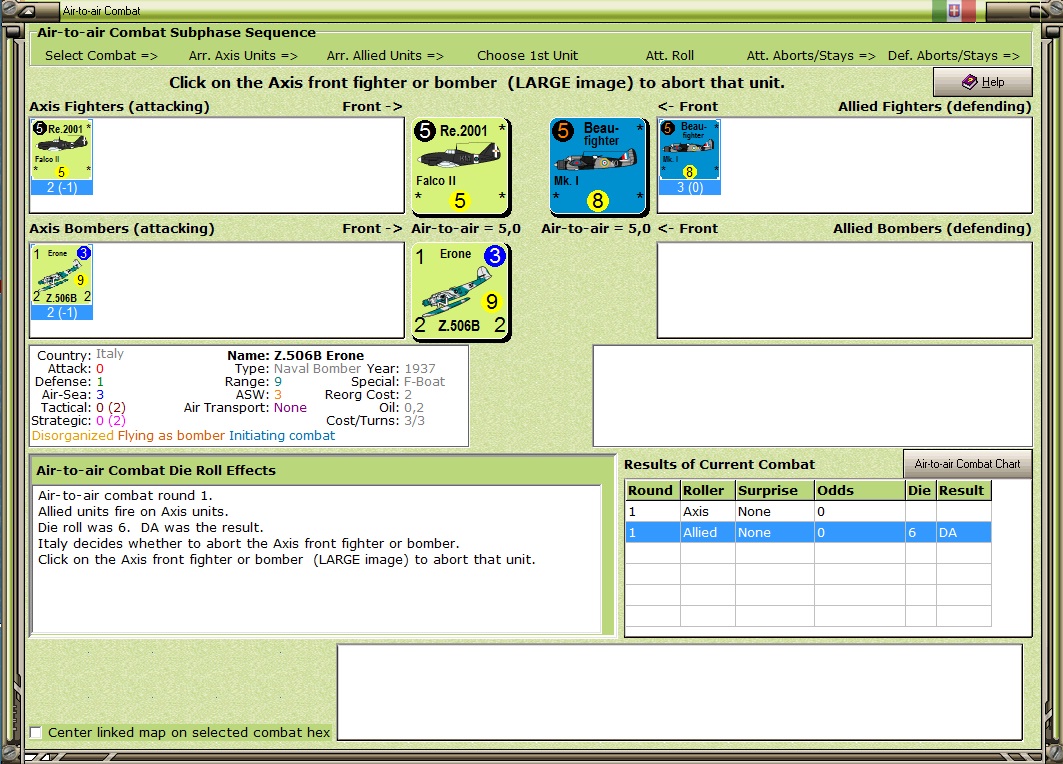
Task: Click empty Allied Bombers defending list box
Action: tap(845, 290)
